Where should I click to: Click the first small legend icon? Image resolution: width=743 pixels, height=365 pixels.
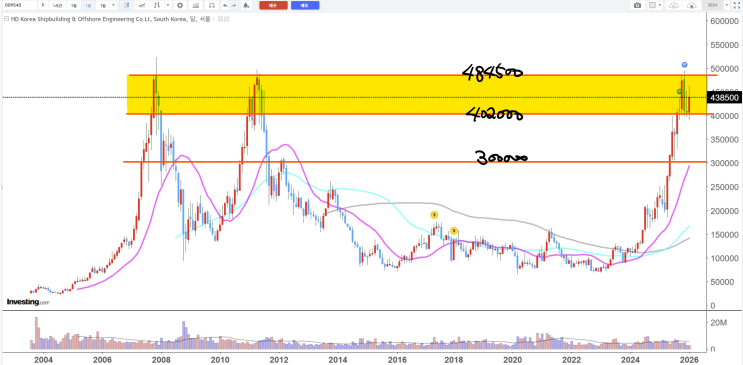[220, 19]
